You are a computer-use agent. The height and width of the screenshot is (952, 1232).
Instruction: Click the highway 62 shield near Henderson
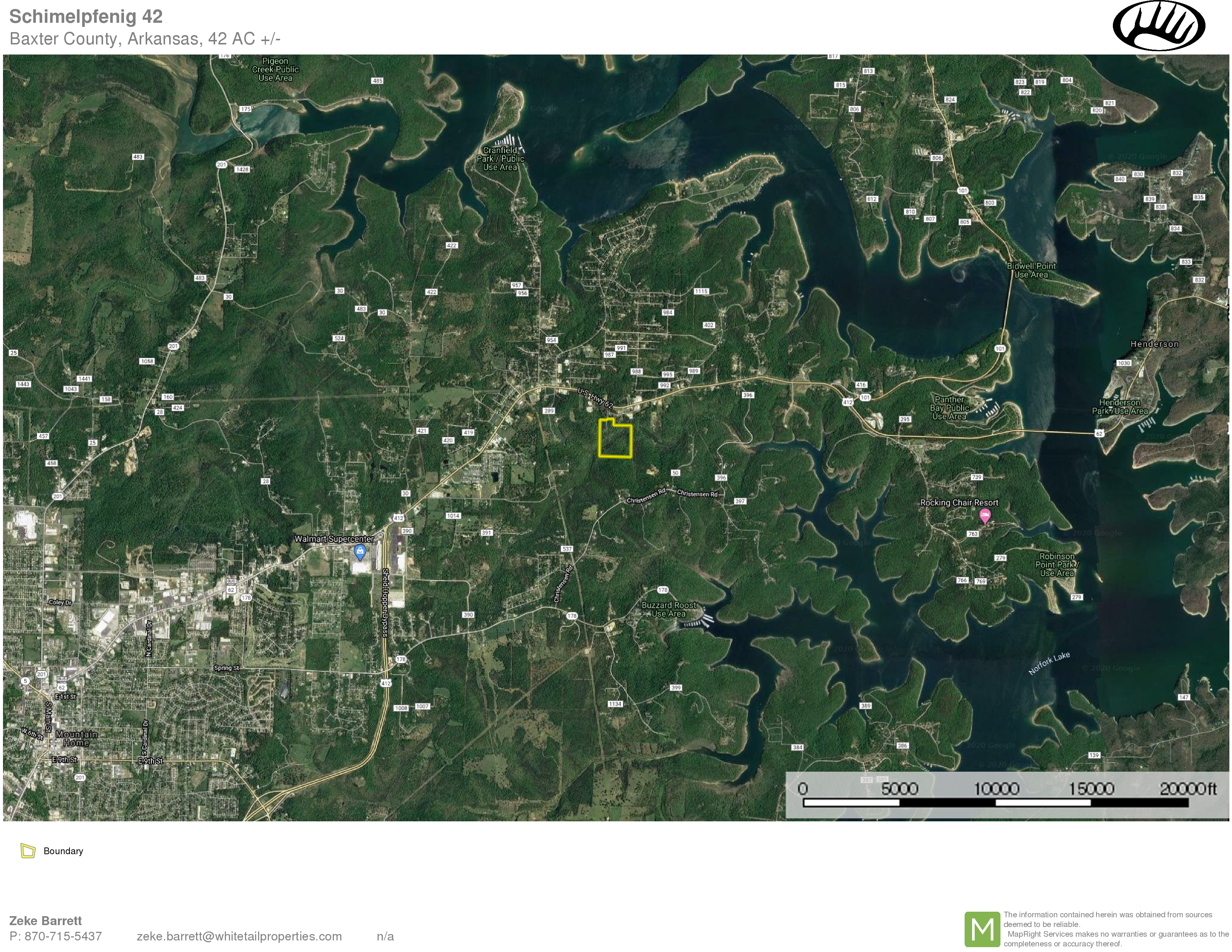(1099, 433)
